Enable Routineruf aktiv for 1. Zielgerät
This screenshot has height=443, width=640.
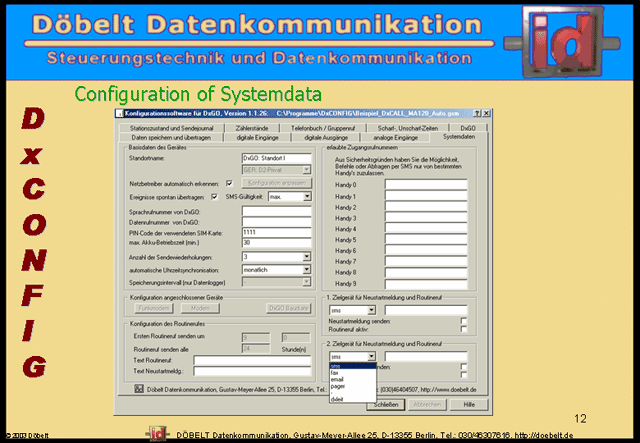464,329
